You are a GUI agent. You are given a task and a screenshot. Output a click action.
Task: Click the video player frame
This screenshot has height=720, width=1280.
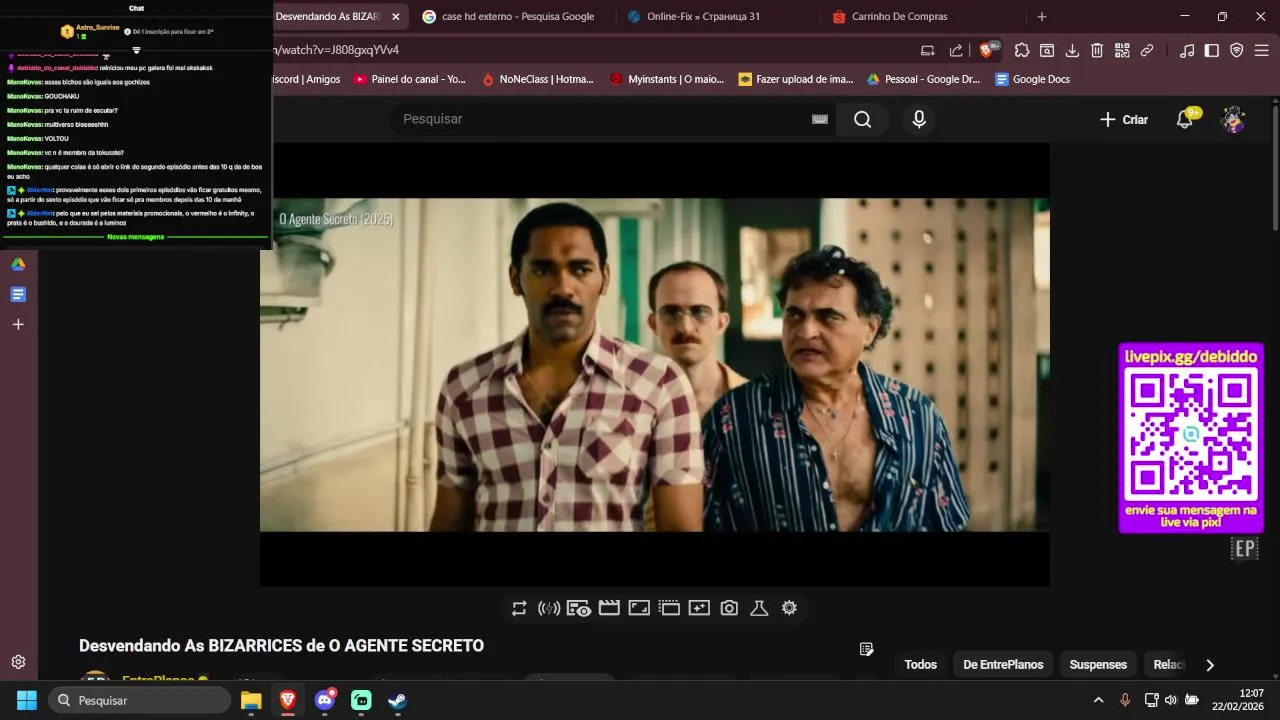tap(655, 364)
